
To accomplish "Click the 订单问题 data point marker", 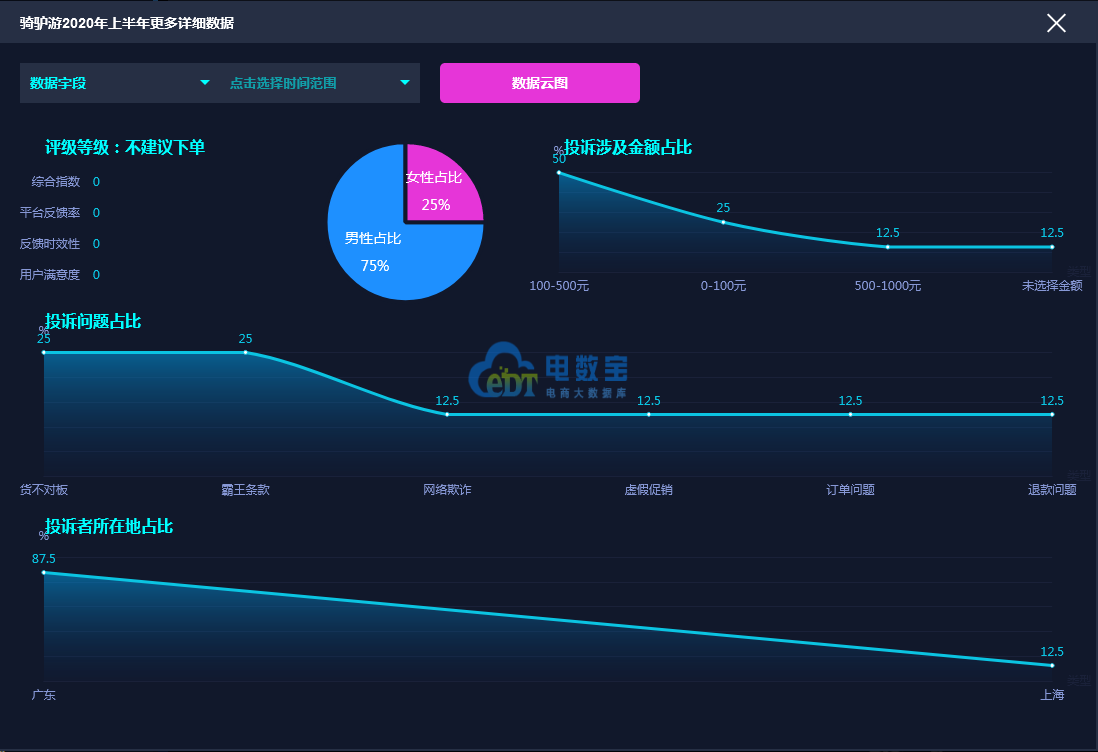I will (x=850, y=415).
